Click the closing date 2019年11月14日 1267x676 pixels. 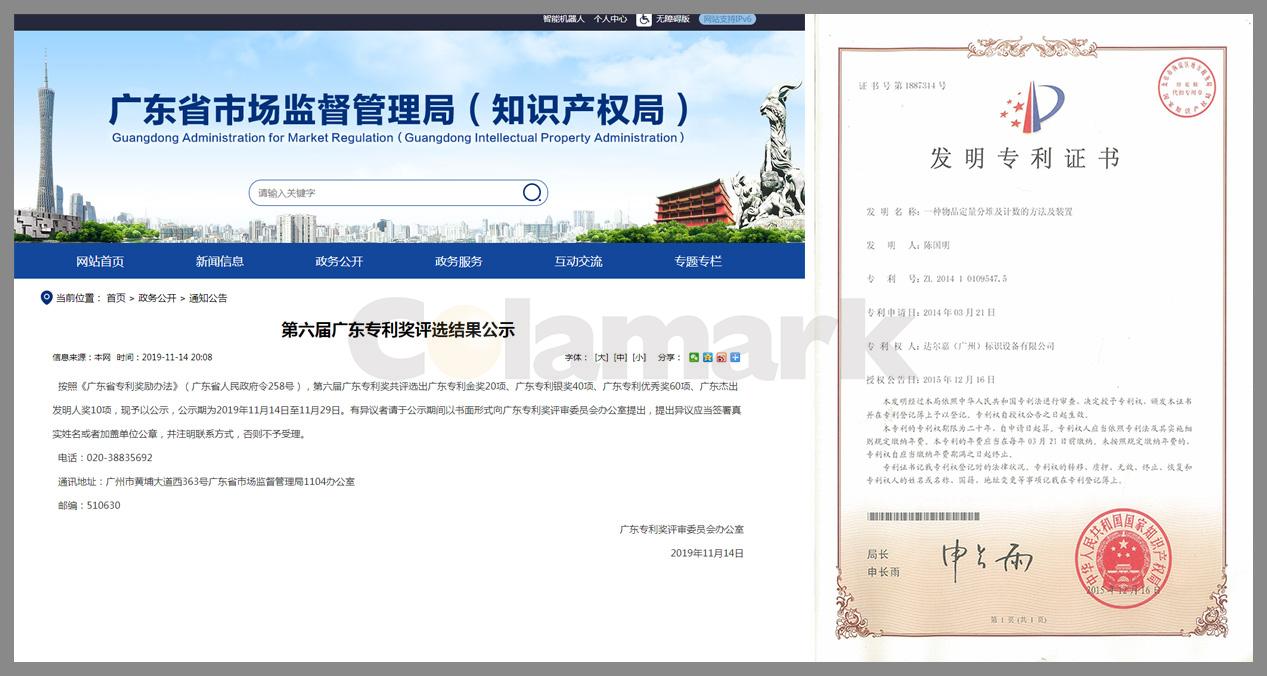(x=707, y=553)
